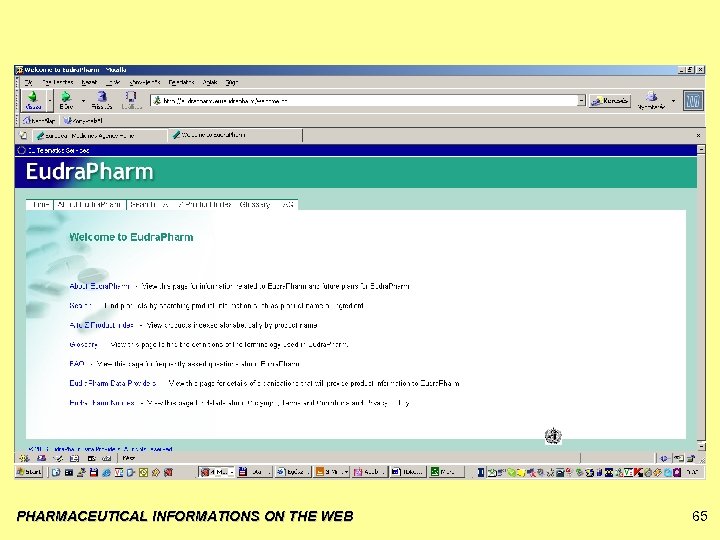Open the Bookmarks (Könyvjelzők) folder in personal toolbar

83,121
